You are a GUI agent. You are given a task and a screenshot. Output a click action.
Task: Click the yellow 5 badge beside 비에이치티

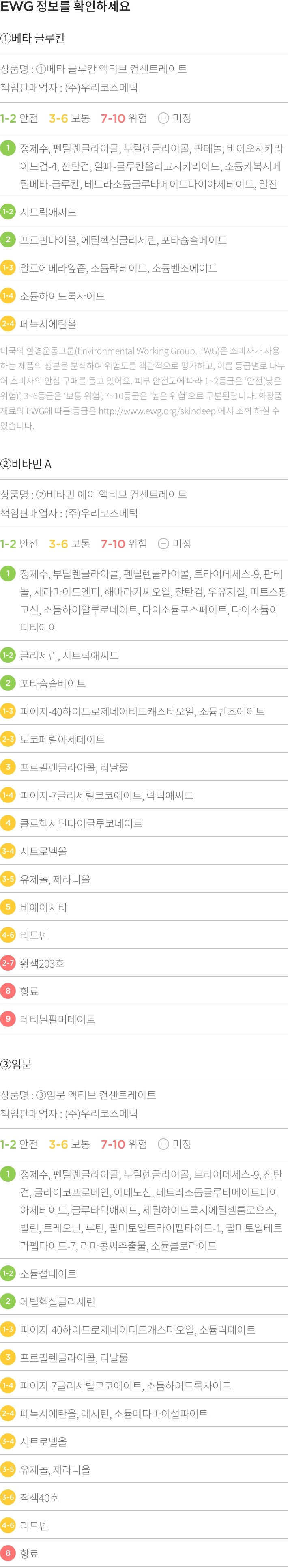point(8,906)
